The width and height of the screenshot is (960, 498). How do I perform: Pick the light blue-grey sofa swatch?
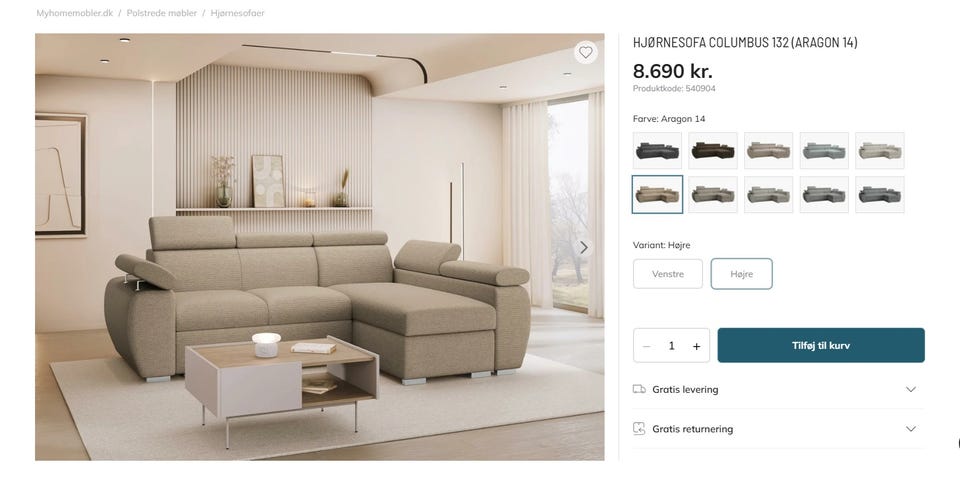(x=824, y=151)
